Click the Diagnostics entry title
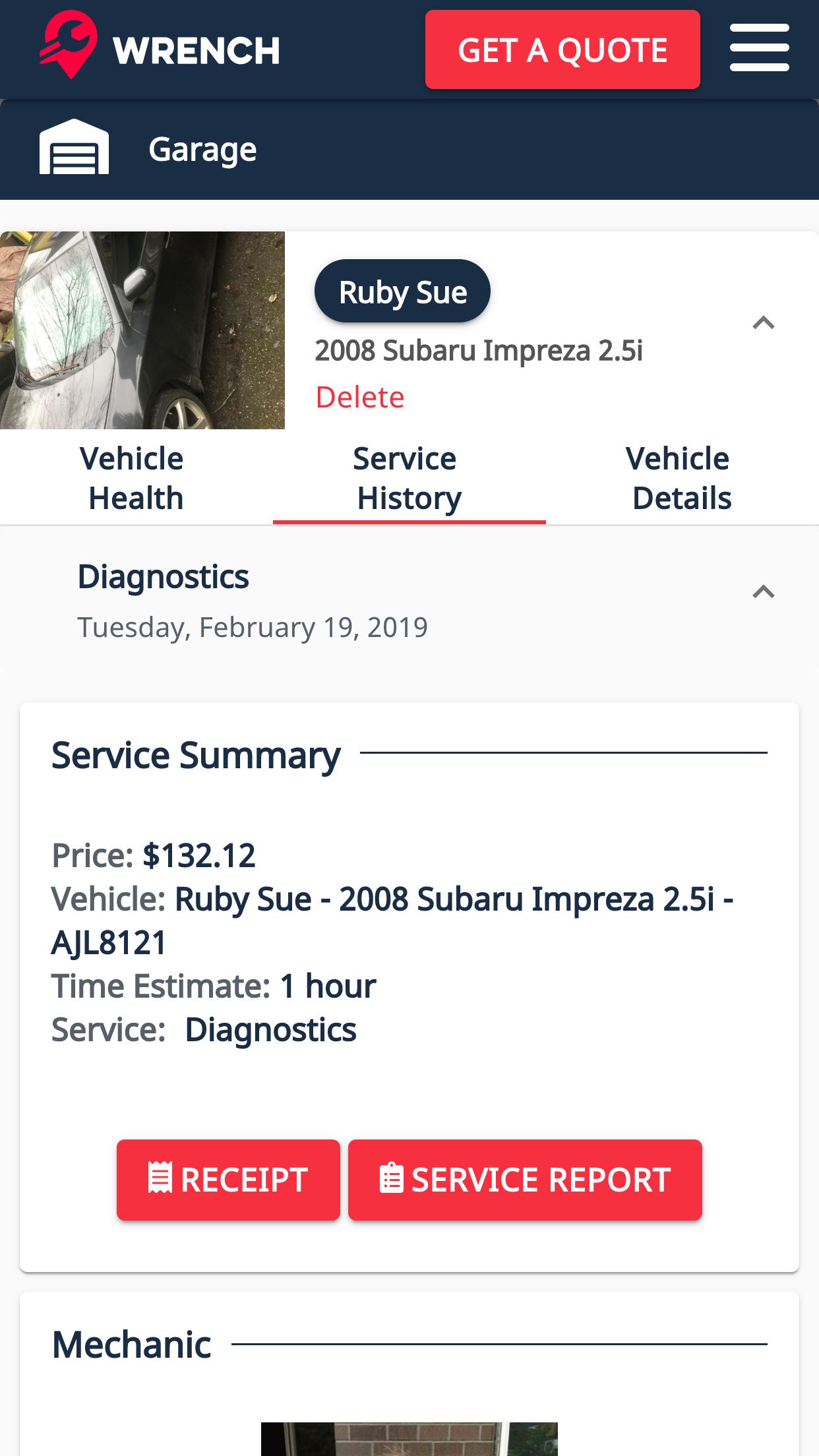 pos(164,577)
